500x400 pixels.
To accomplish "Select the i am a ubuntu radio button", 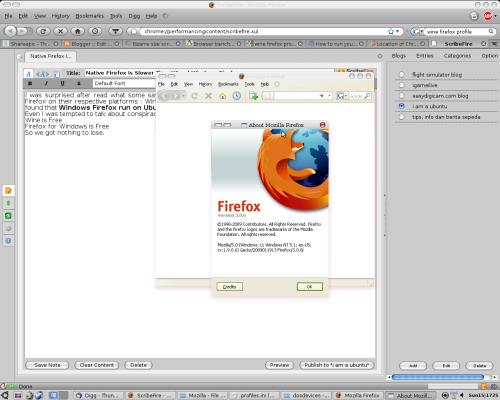I will pyautogui.click(x=402, y=106).
